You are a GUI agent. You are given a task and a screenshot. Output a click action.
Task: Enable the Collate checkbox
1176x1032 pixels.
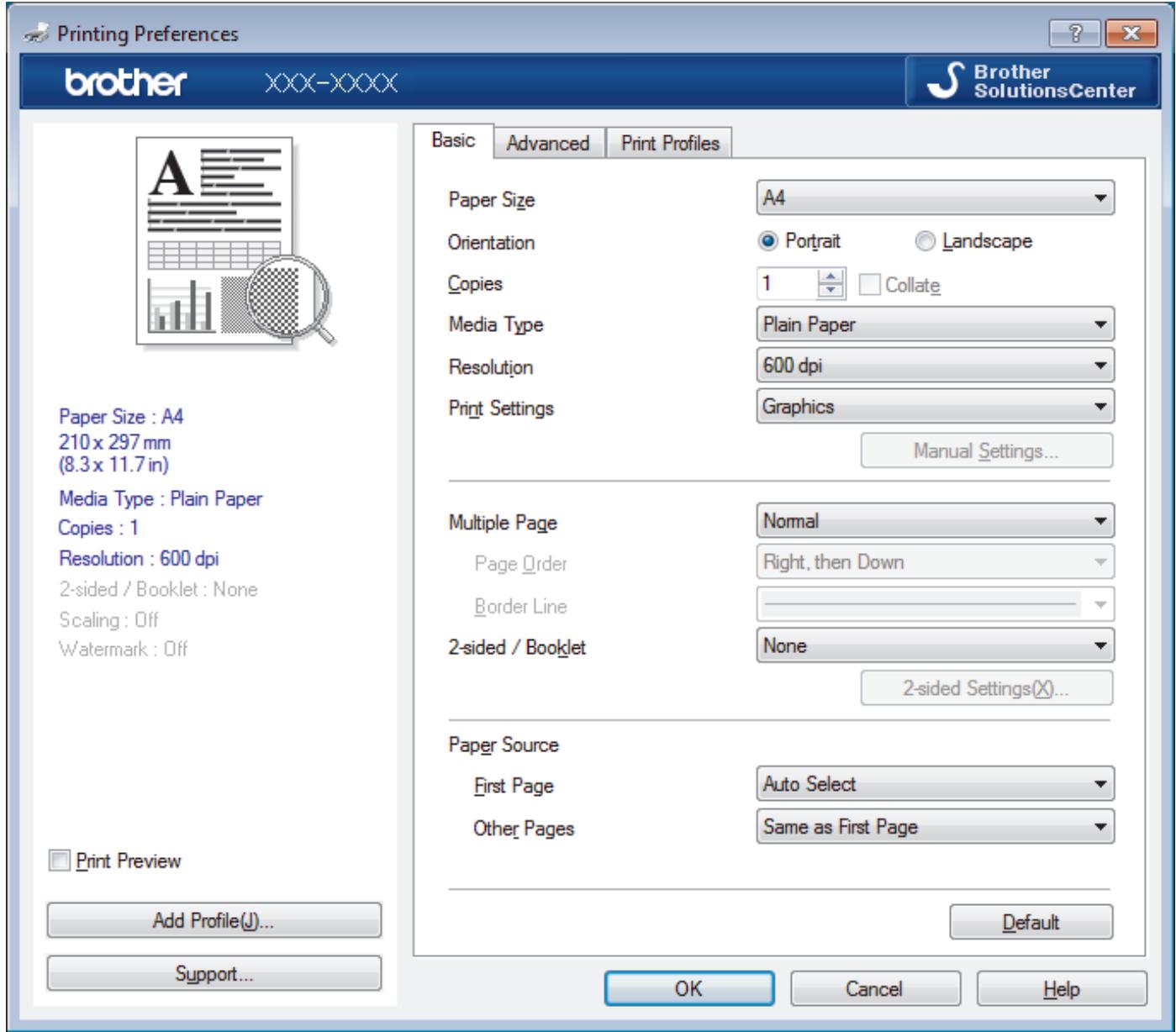899,285
